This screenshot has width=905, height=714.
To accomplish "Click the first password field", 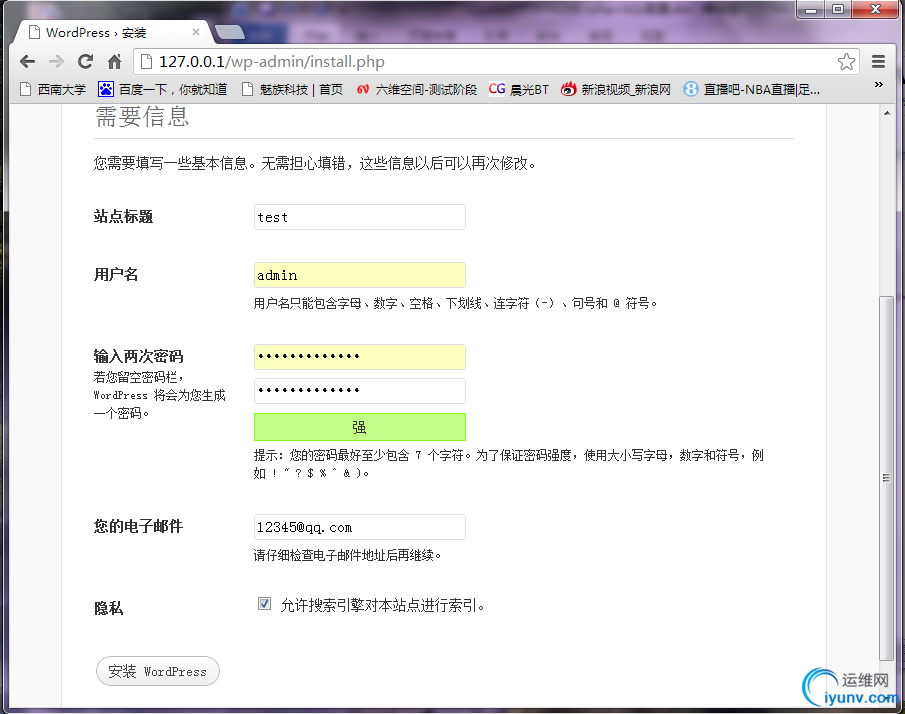I will (360, 357).
